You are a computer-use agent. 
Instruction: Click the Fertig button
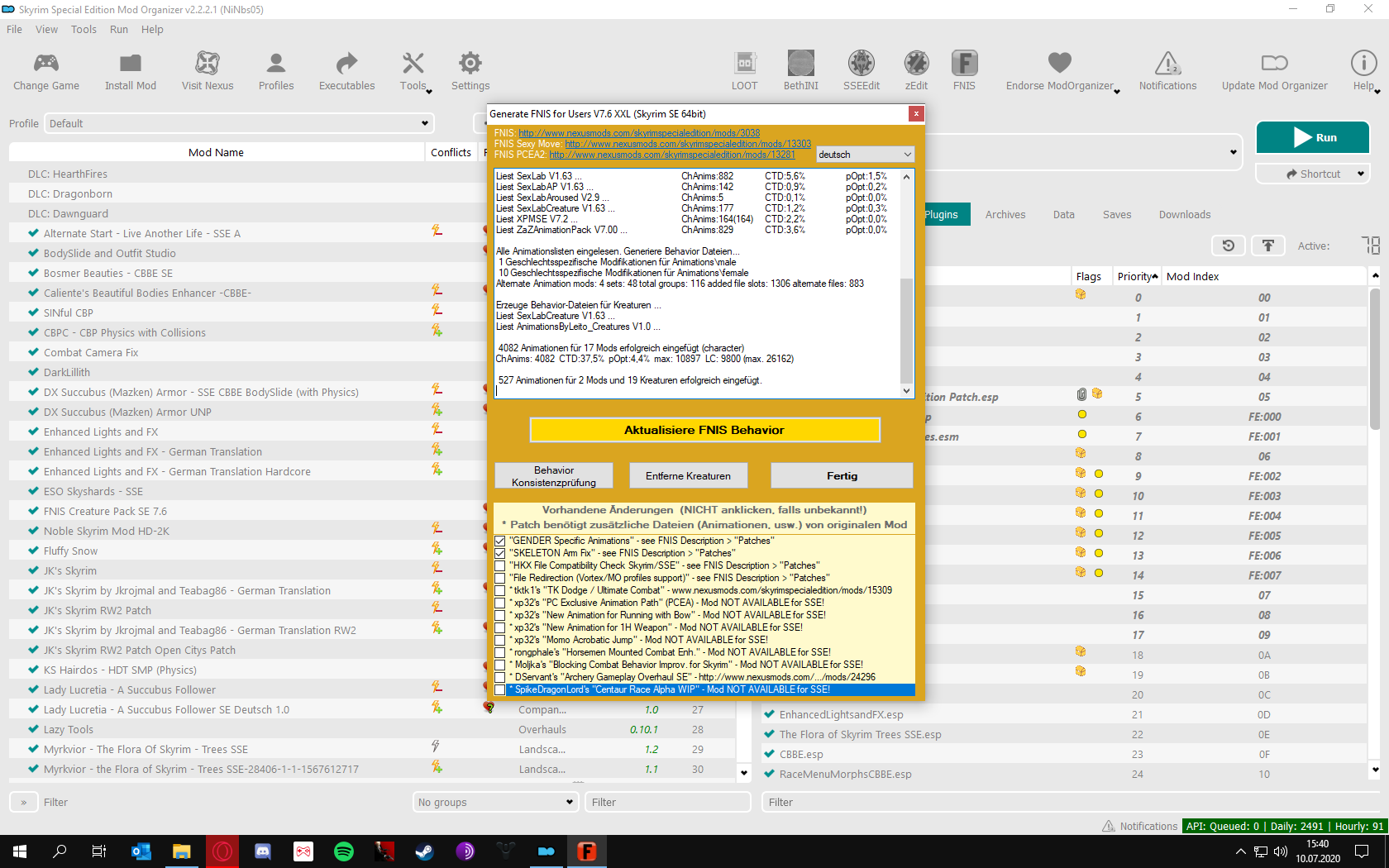pyautogui.click(x=842, y=476)
